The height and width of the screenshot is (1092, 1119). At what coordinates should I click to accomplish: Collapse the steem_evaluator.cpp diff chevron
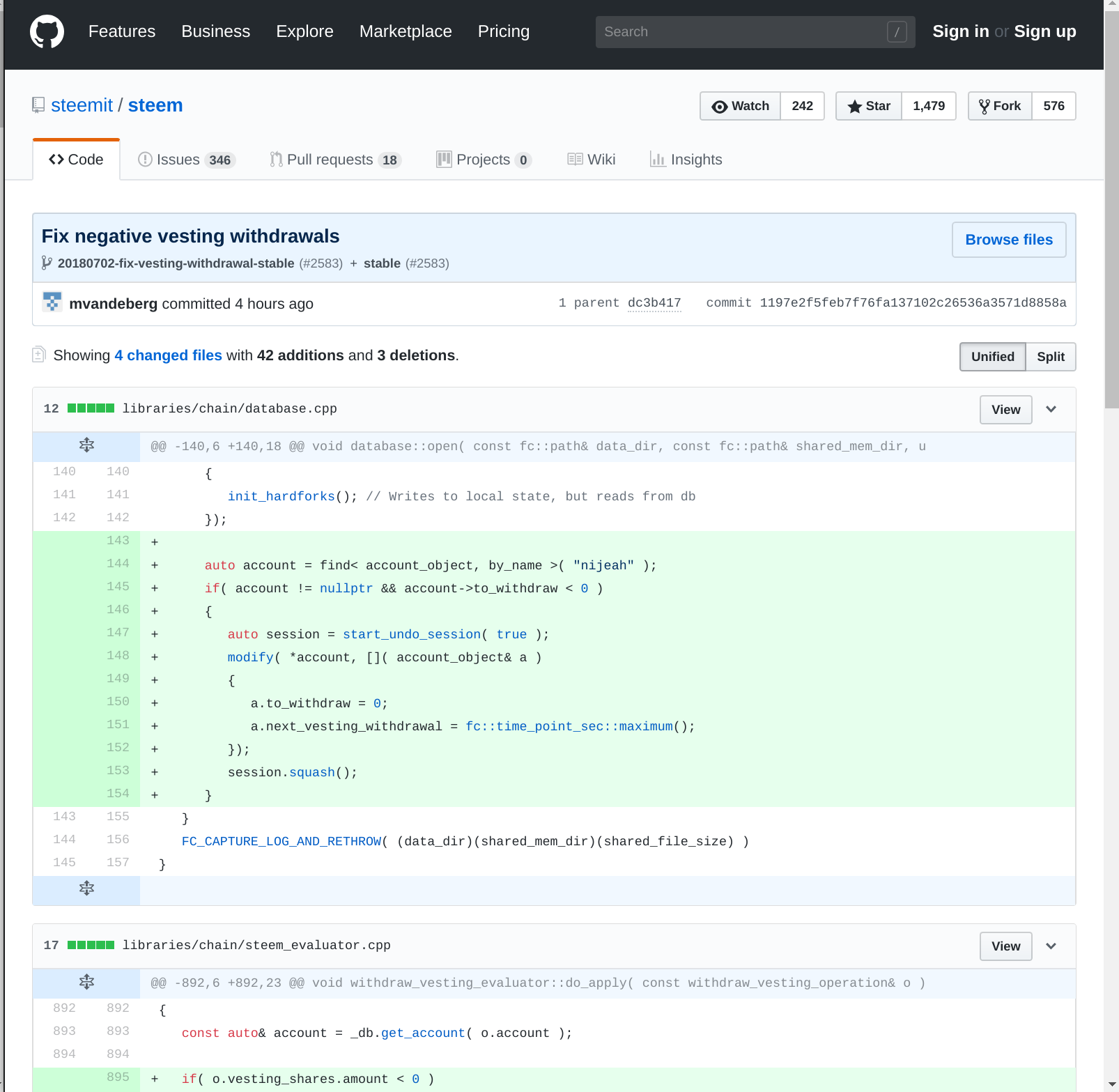1051,946
